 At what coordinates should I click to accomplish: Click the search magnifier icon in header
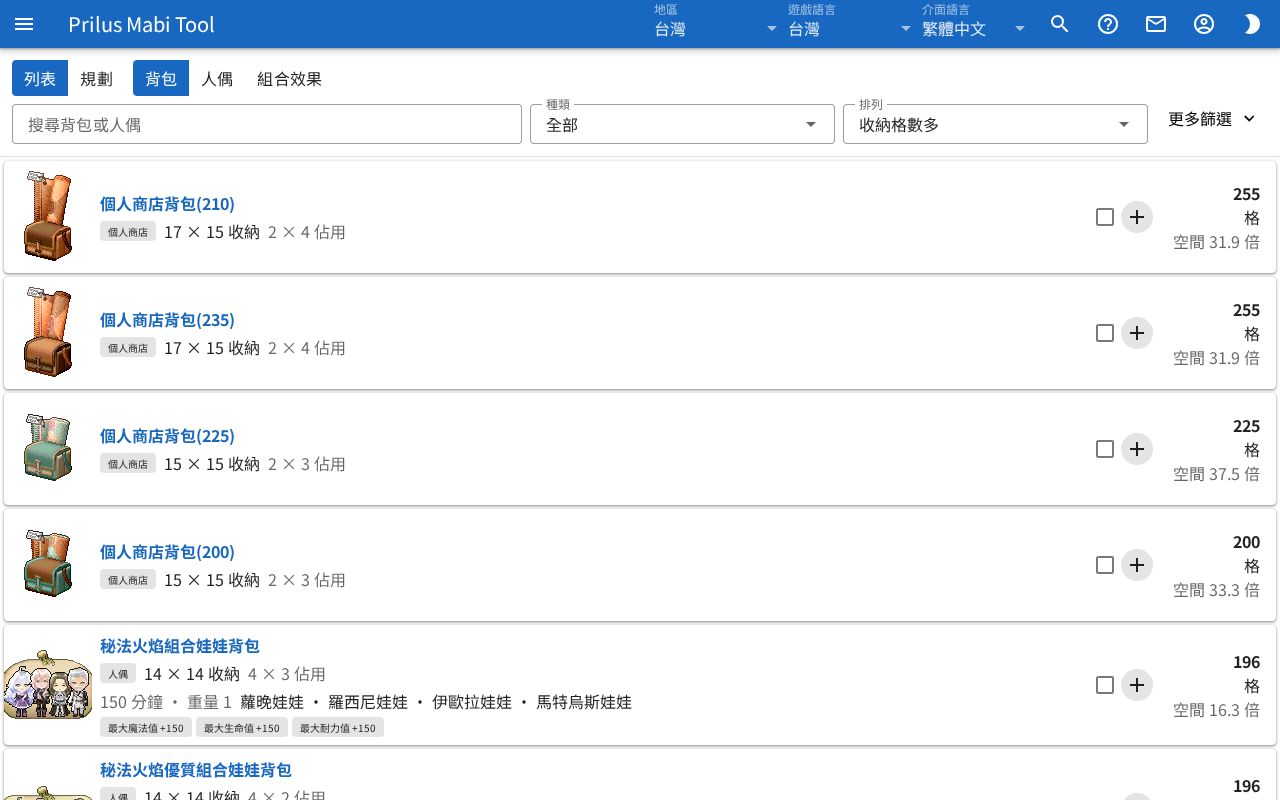1060,24
